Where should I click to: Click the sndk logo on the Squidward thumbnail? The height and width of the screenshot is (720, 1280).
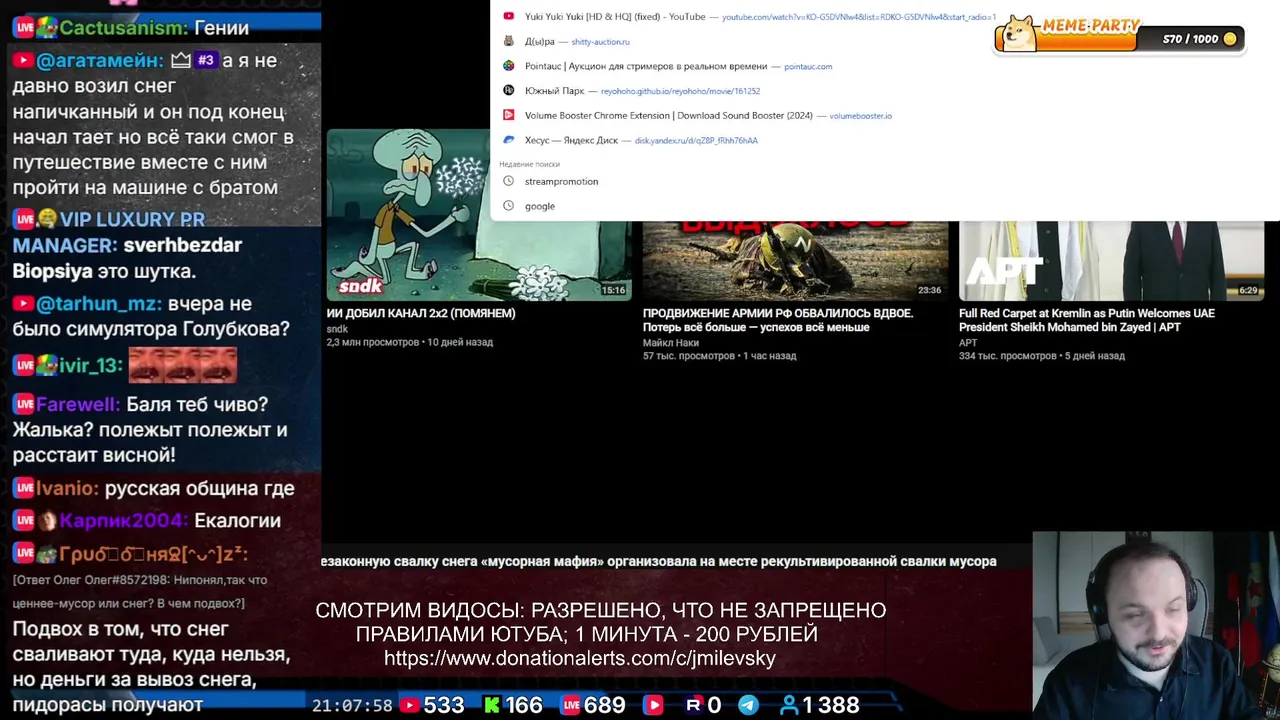tap(360, 286)
